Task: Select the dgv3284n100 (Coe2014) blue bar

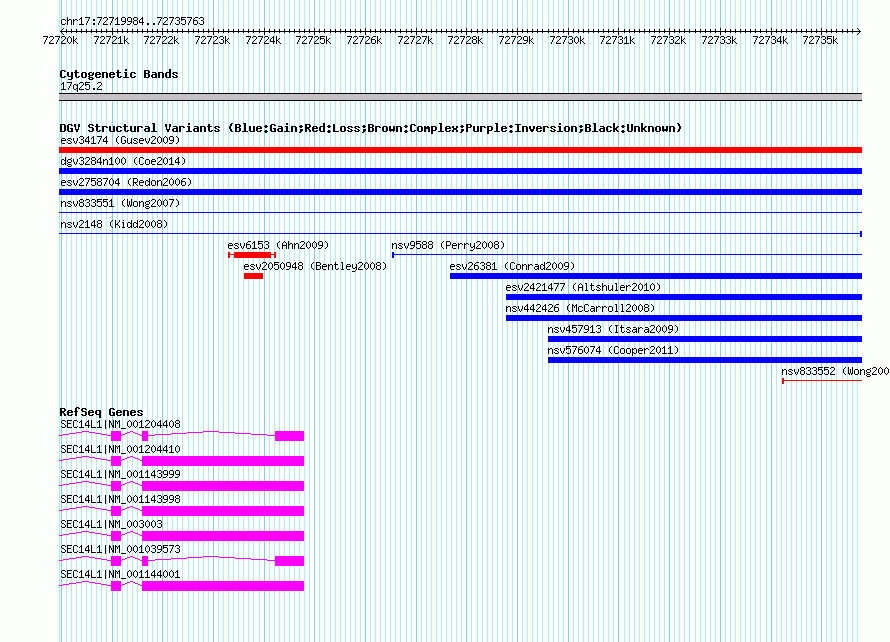Action: coord(460,171)
